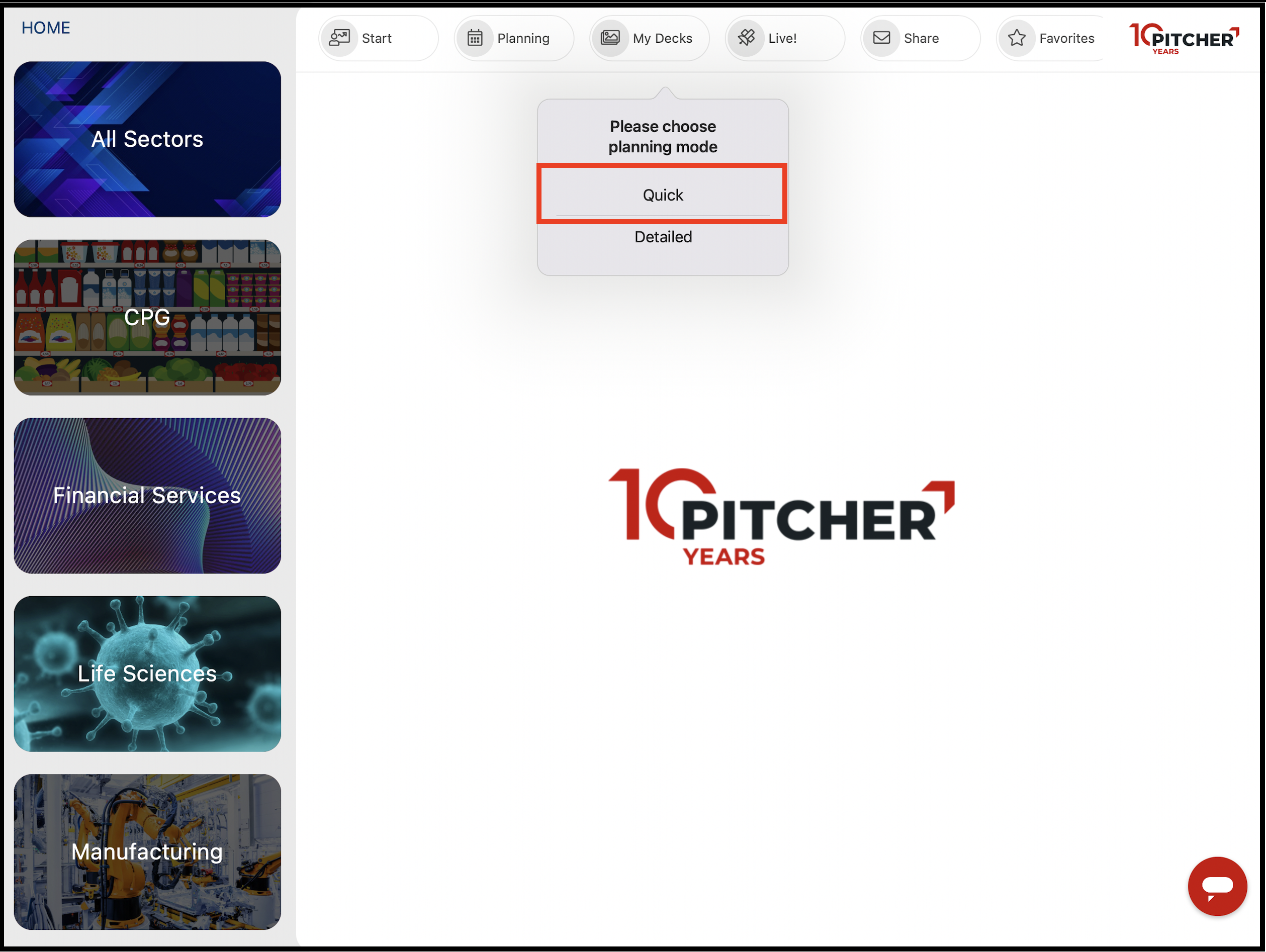Select Quick planning mode

pyautogui.click(x=662, y=195)
